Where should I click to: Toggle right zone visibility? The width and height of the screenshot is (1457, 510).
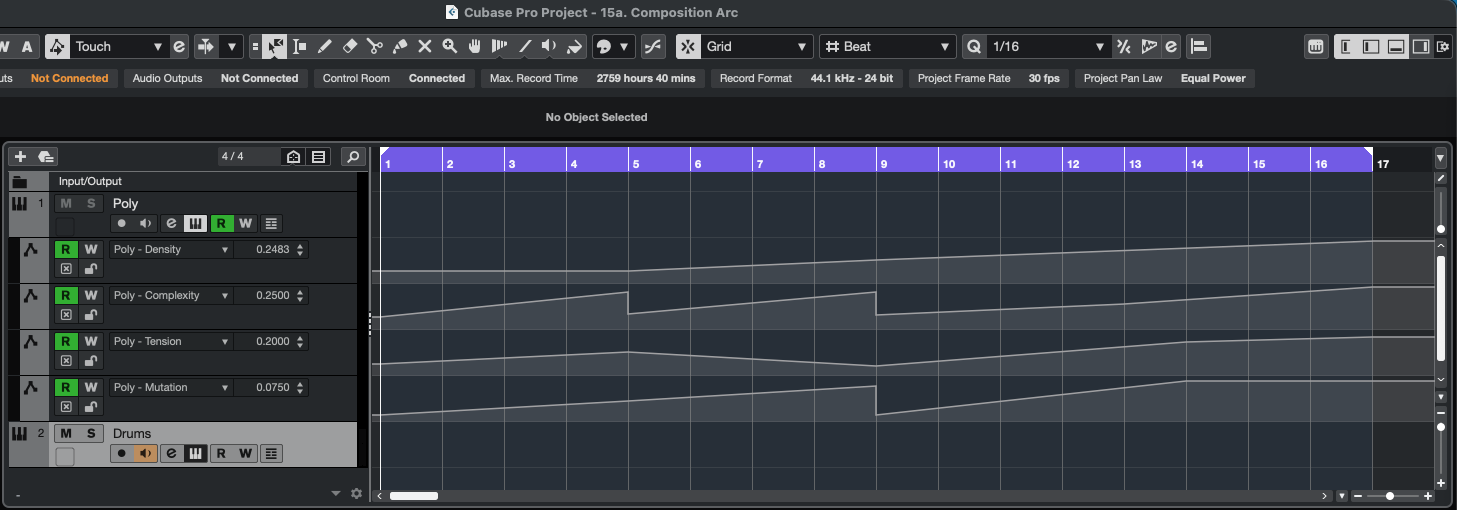point(1421,46)
